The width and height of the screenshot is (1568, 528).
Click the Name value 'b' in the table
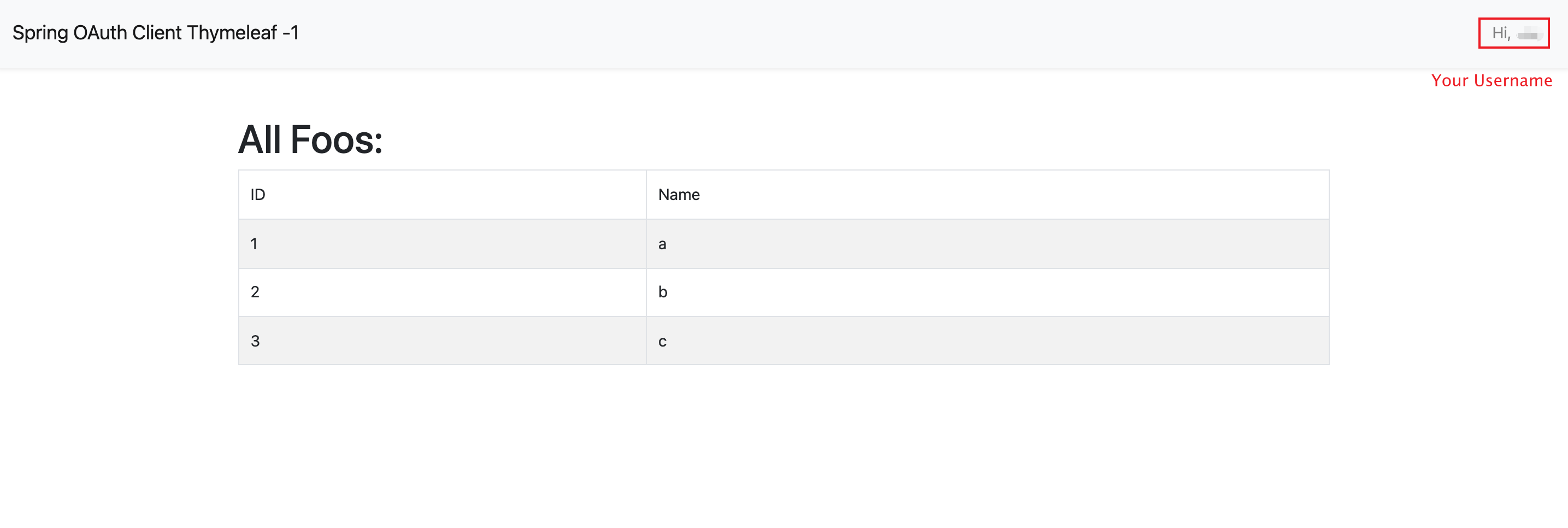click(x=663, y=292)
